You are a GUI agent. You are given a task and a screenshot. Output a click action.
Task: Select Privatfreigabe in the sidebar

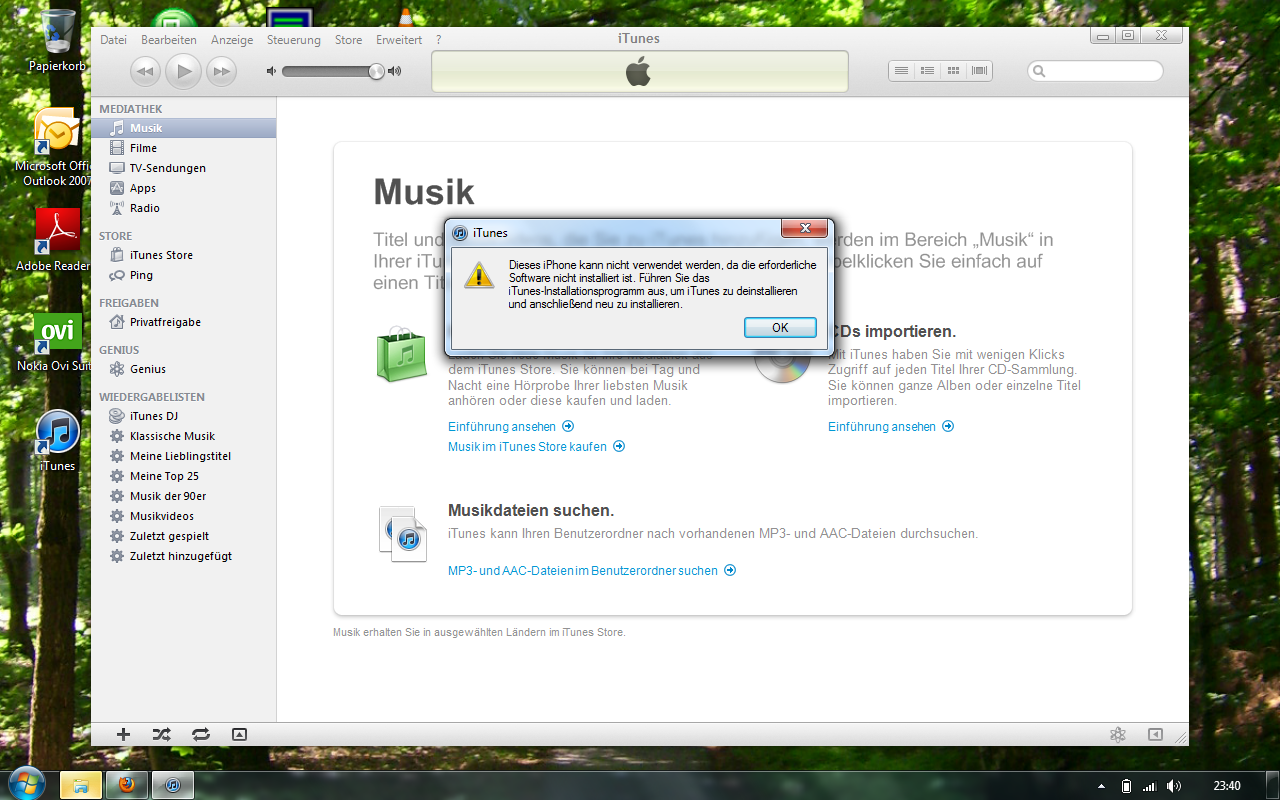[184, 322]
